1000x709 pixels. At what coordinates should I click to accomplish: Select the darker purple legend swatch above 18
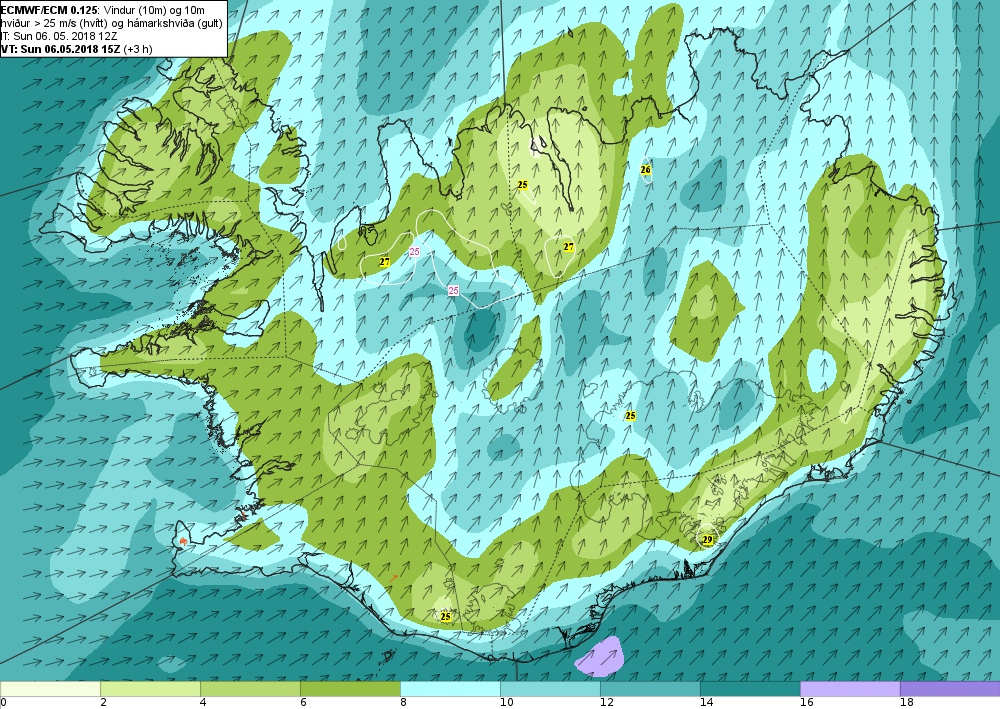950,689
